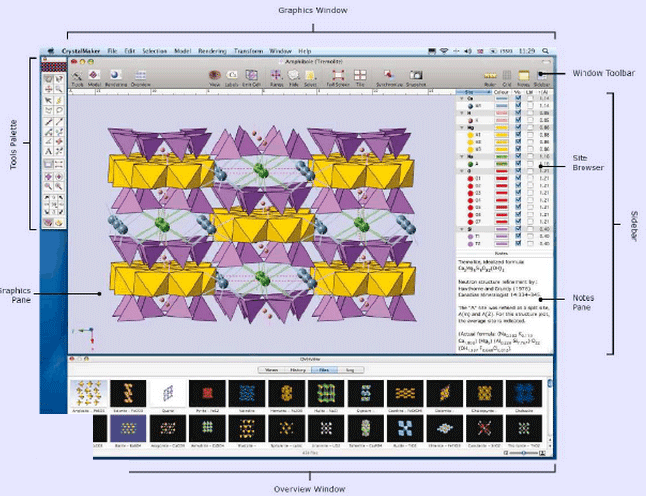Toggle visibility checkbox for Si row
Viewport: 646px width, 496px height.
pyautogui.click(x=518, y=229)
